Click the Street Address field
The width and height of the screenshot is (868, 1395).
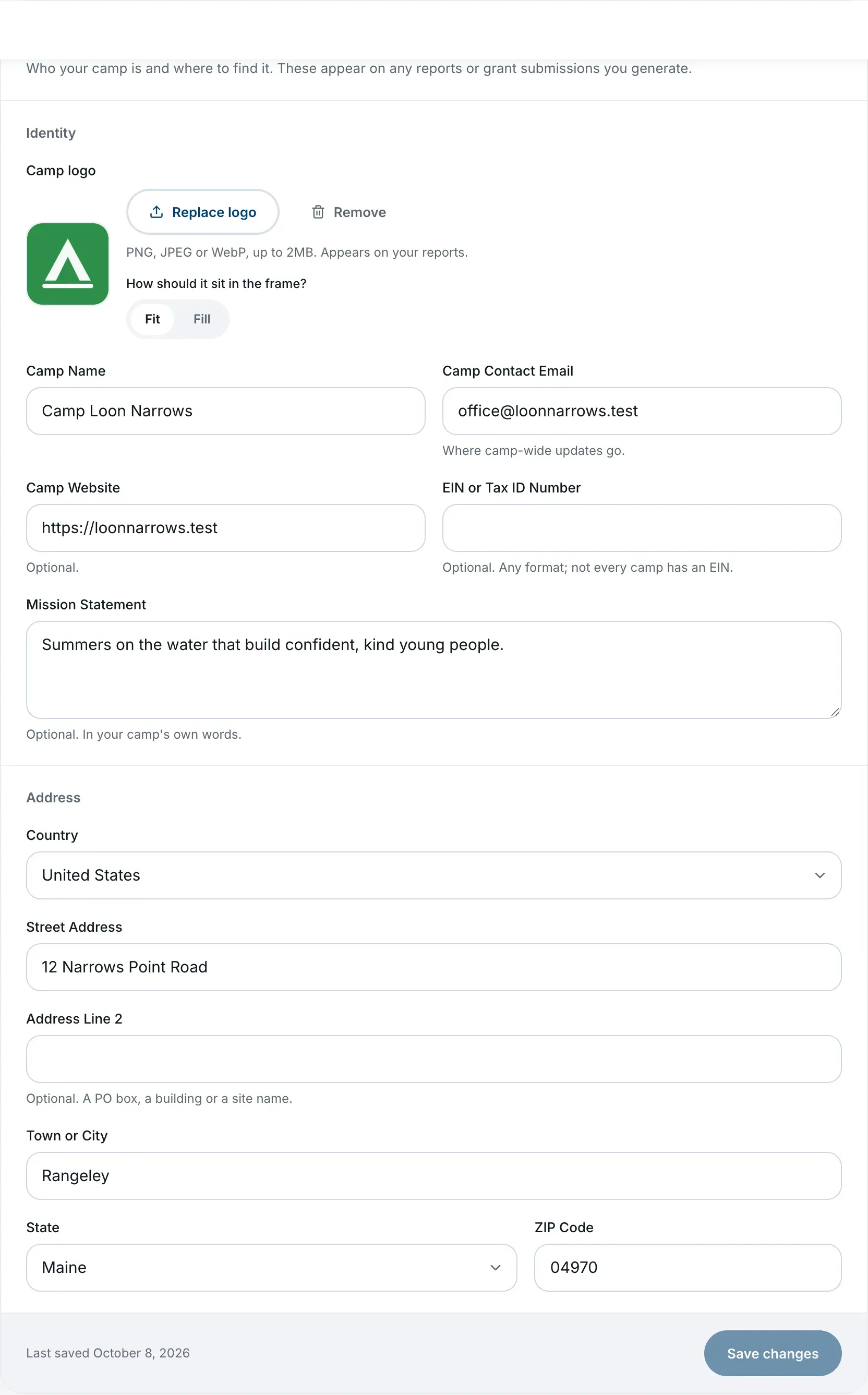[x=433, y=967]
